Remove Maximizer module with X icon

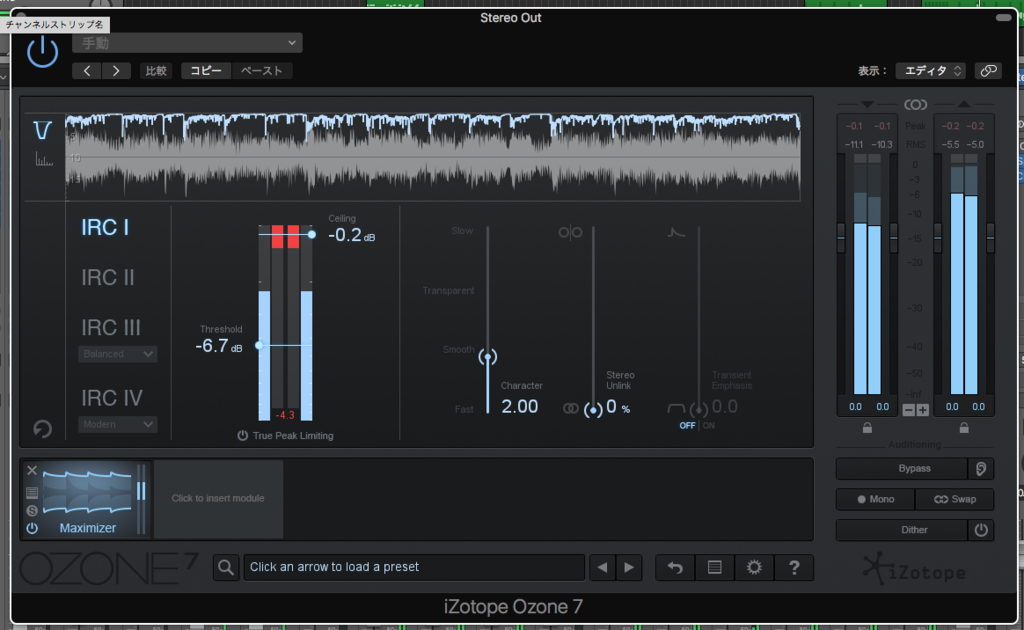31,470
